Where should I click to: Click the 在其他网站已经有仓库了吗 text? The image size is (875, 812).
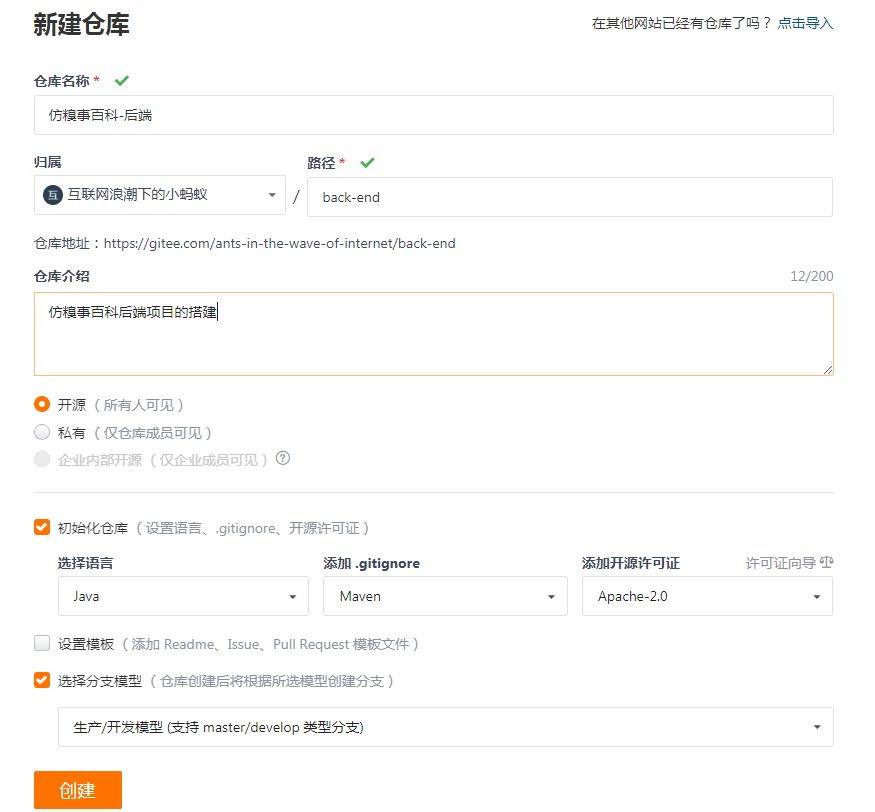point(681,23)
